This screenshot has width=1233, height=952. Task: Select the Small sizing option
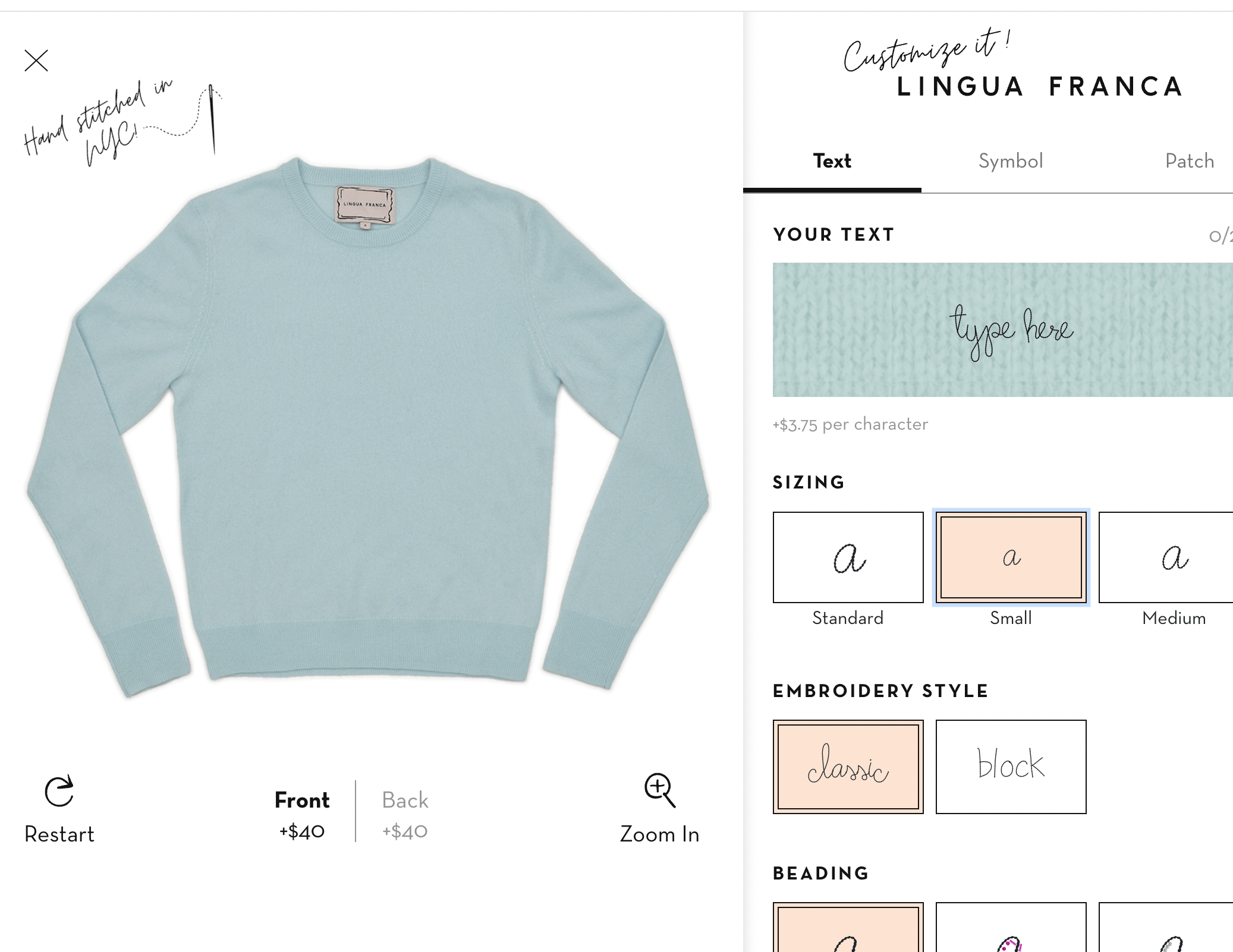(x=1011, y=557)
